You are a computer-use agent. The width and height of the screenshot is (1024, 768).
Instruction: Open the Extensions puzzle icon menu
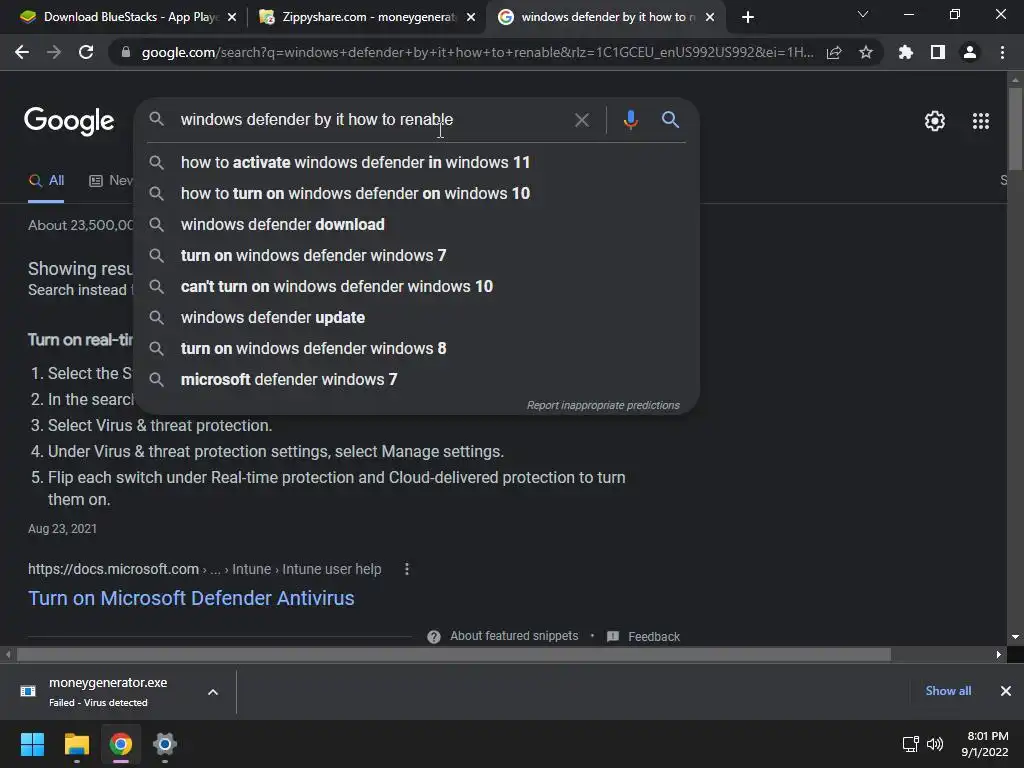pos(905,52)
